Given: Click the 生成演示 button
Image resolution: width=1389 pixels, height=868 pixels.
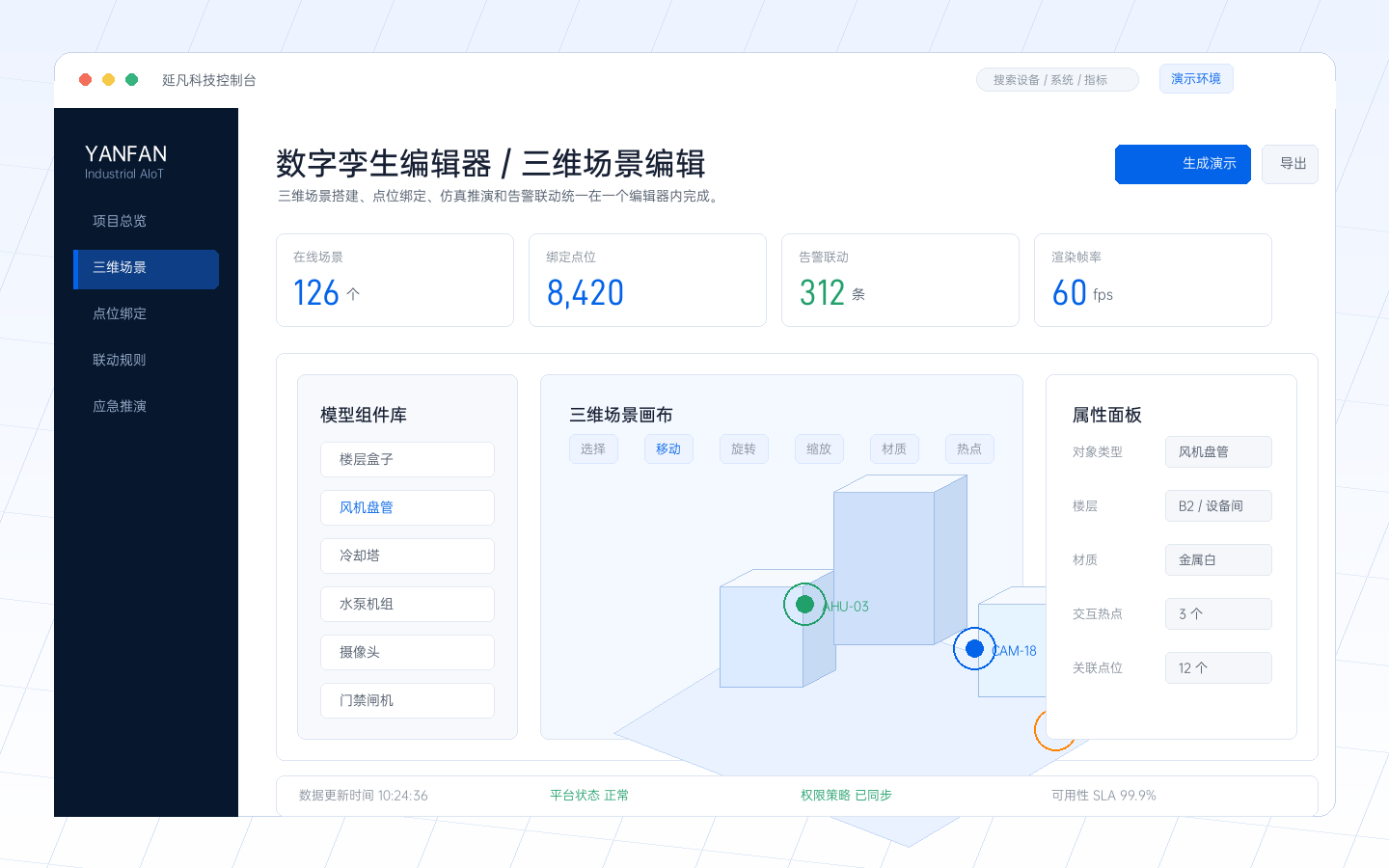Looking at the screenshot, I should click(x=1183, y=164).
